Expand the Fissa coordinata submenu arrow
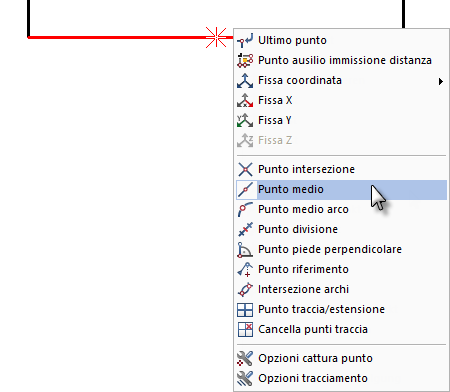Image resolution: width=450 pixels, height=392 pixels. [441, 81]
